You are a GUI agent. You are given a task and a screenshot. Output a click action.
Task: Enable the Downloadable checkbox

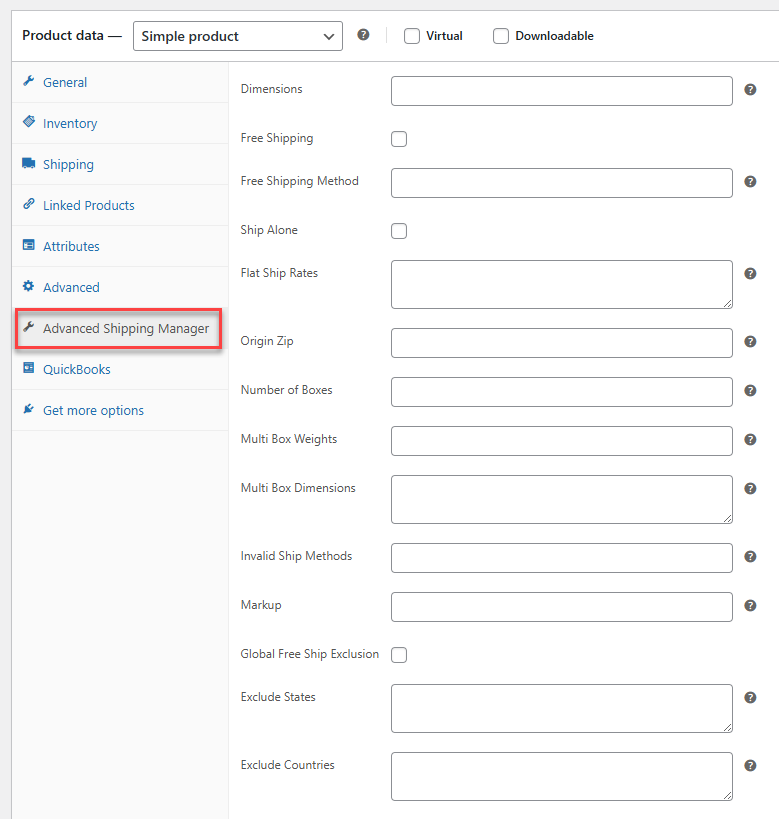[501, 36]
